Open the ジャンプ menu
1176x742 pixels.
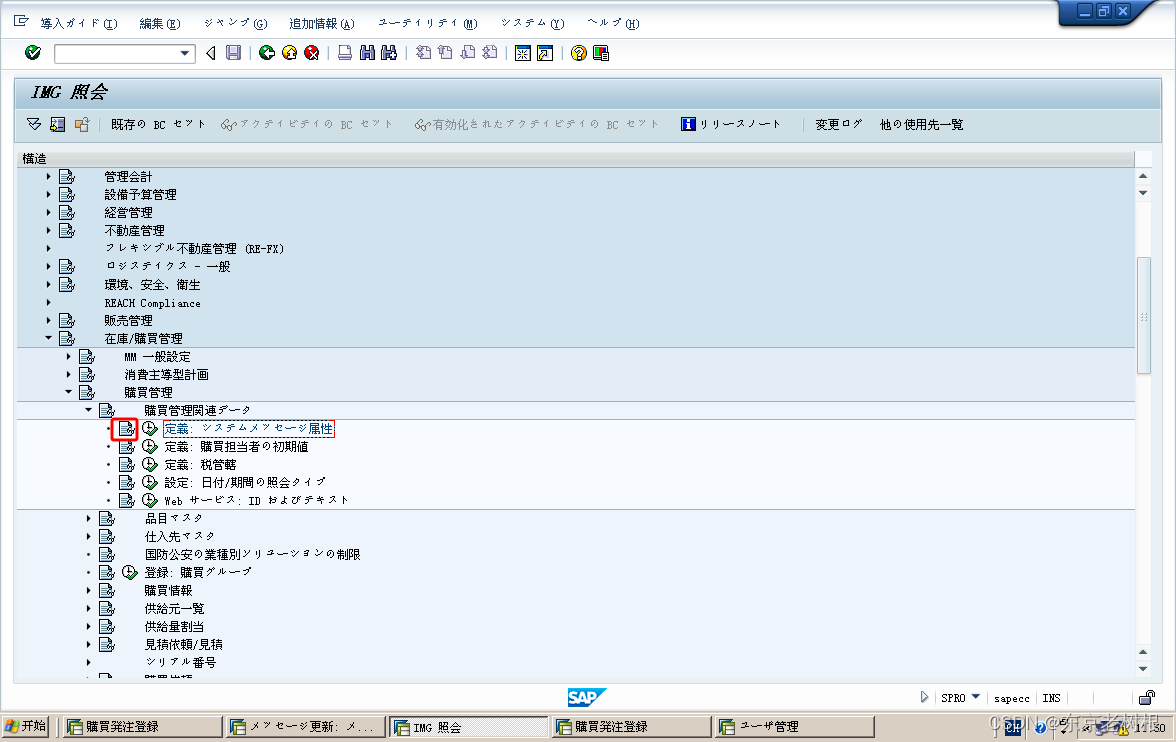[x=234, y=22]
